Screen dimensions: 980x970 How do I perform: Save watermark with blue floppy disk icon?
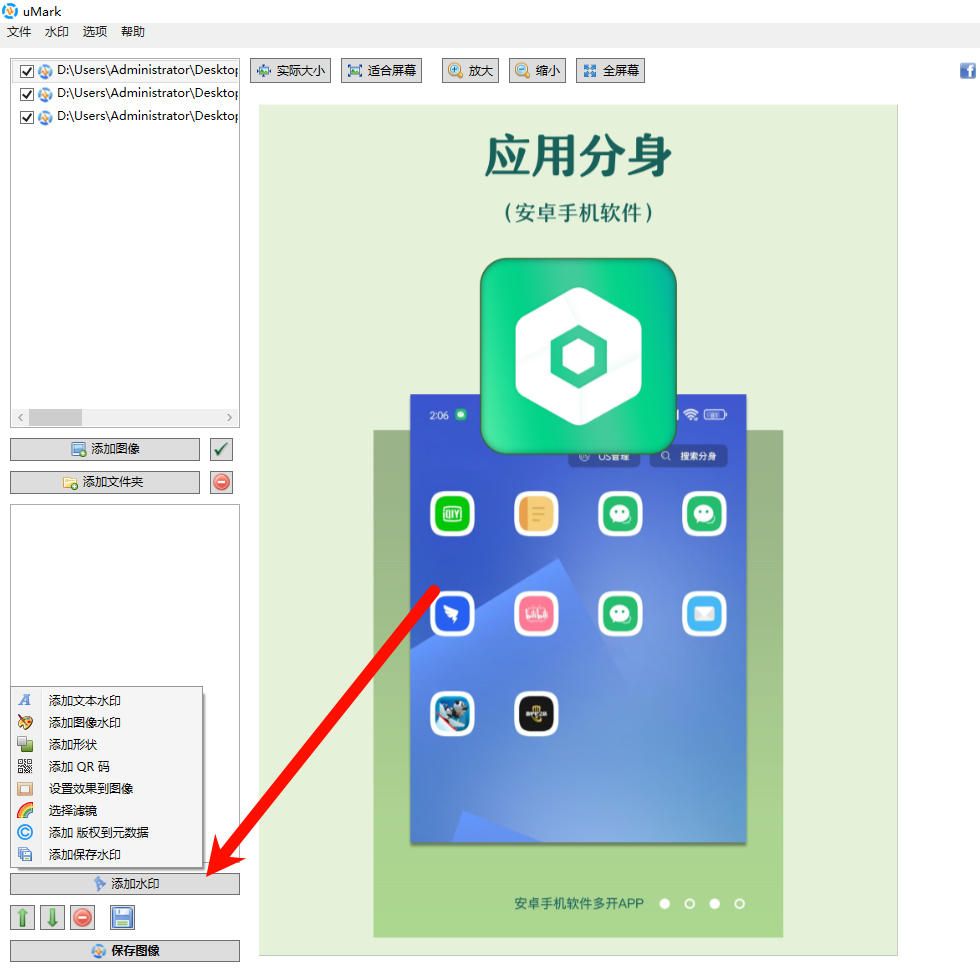coord(122,918)
